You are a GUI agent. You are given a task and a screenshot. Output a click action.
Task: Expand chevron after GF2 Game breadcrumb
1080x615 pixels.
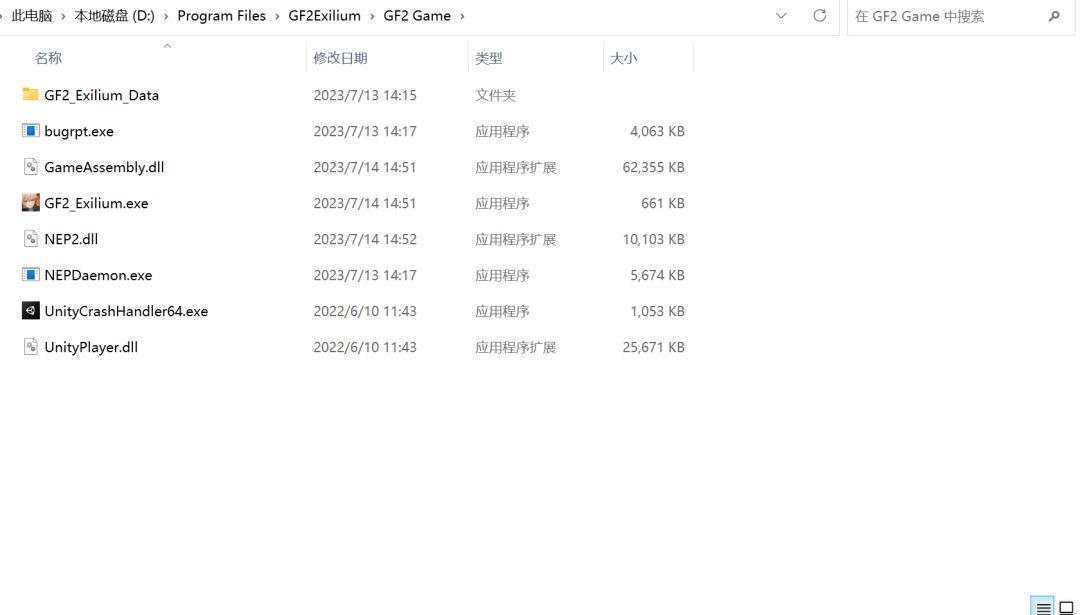coord(462,16)
